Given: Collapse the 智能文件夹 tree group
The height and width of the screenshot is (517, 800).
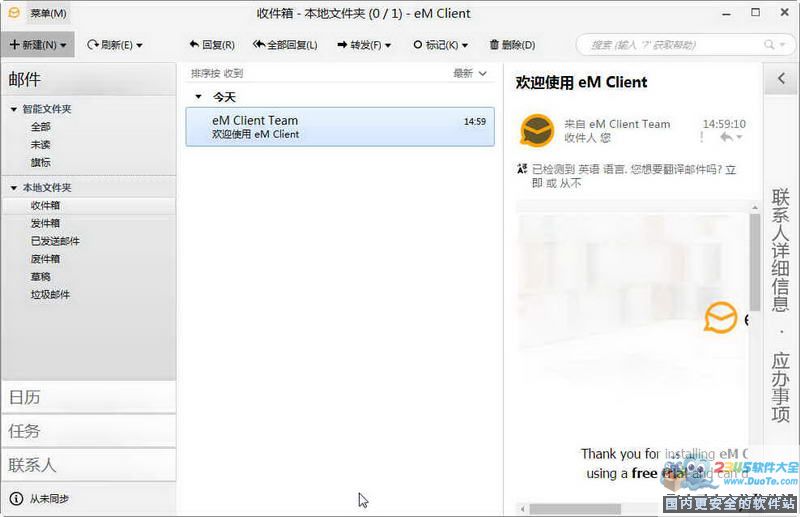Looking at the screenshot, I should tap(14, 109).
